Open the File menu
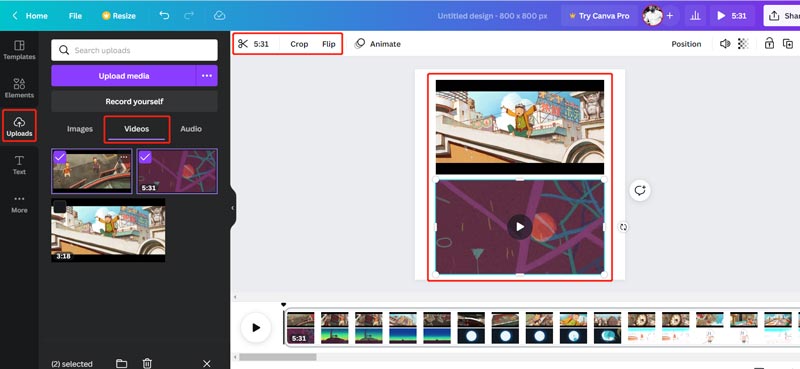This screenshot has height=369, width=800. coord(76,16)
